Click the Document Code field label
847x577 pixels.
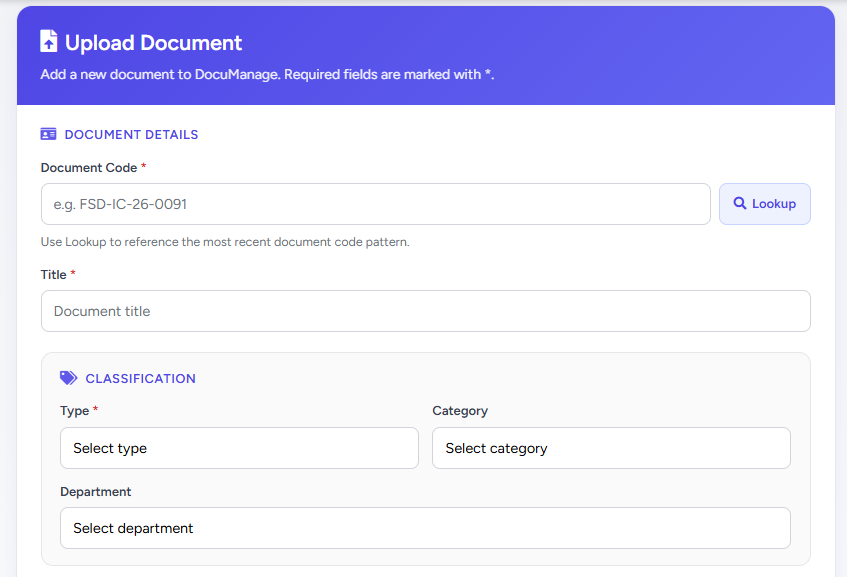pyautogui.click(x=89, y=167)
